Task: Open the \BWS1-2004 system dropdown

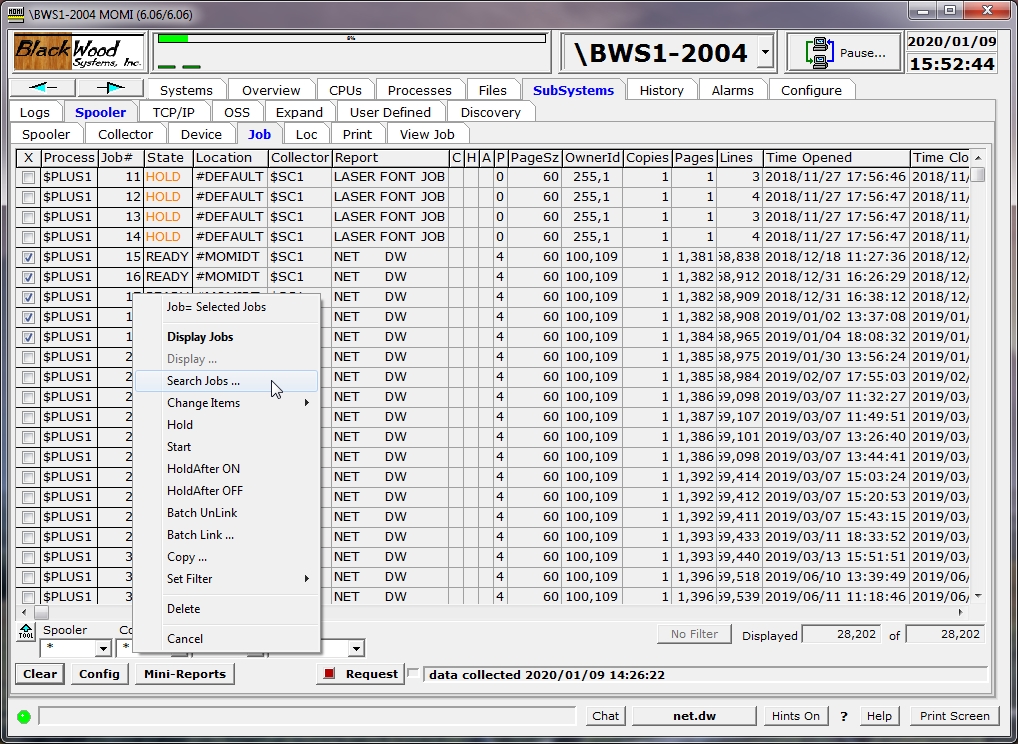Action: pyautogui.click(x=765, y=53)
